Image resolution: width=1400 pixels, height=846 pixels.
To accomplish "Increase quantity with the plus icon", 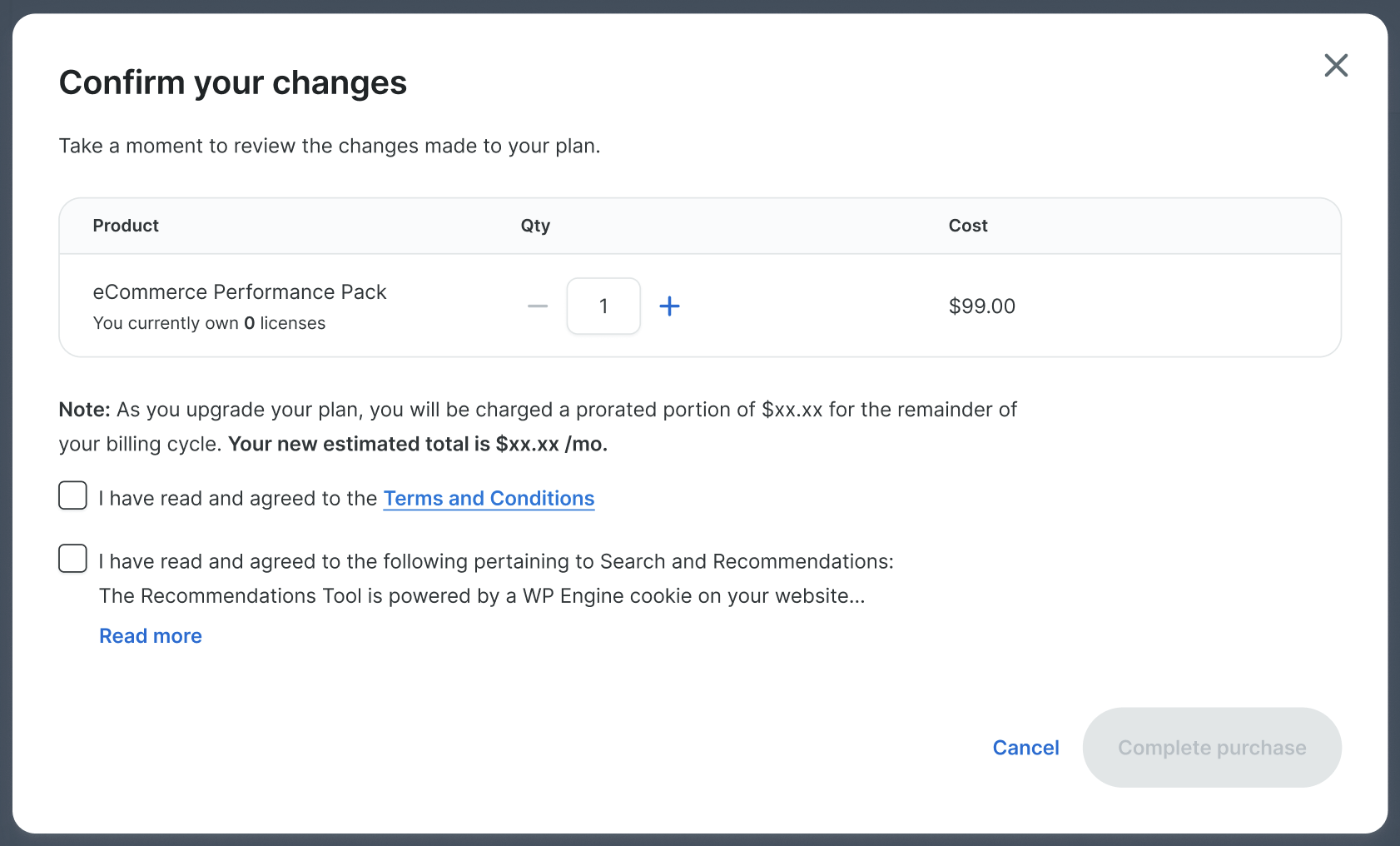I will pos(669,306).
